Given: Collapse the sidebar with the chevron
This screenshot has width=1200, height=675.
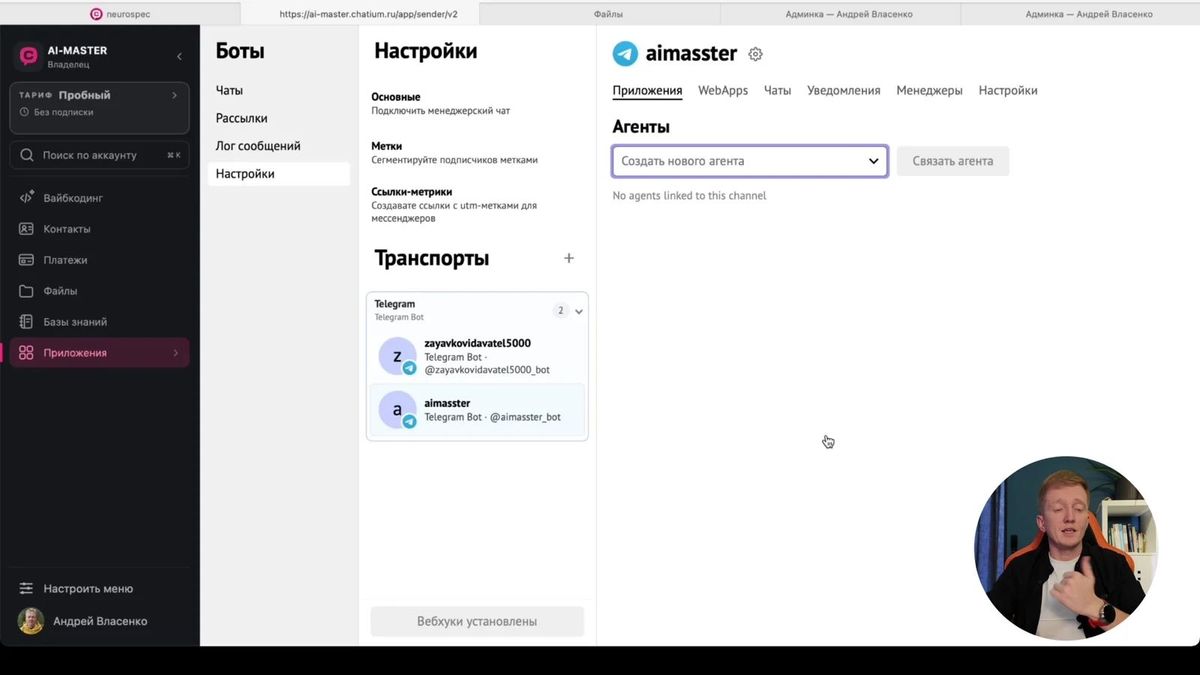Looking at the screenshot, I should pyautogui.click(x=179, y=56).
